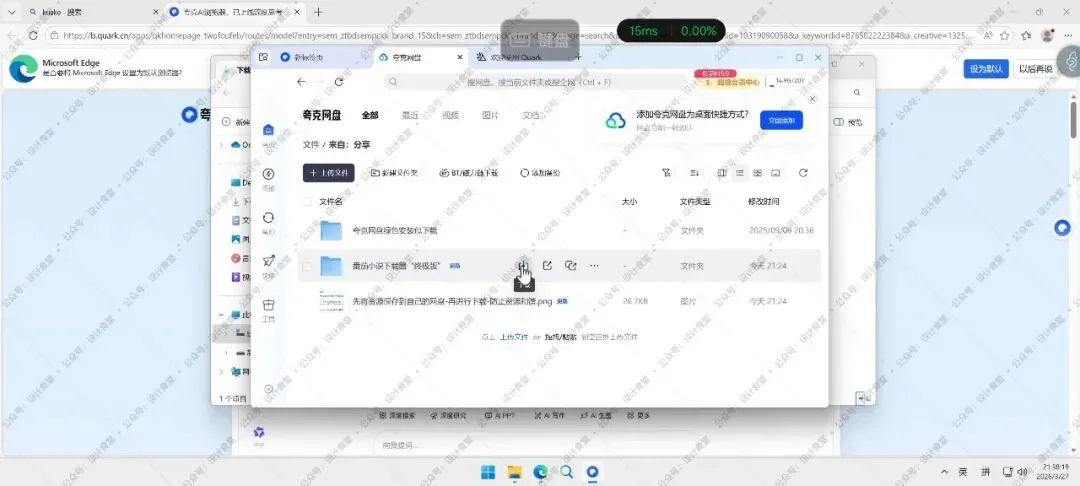
Task: Open the backup sync icon in left sidebar
Action: [x=269, y=218]
